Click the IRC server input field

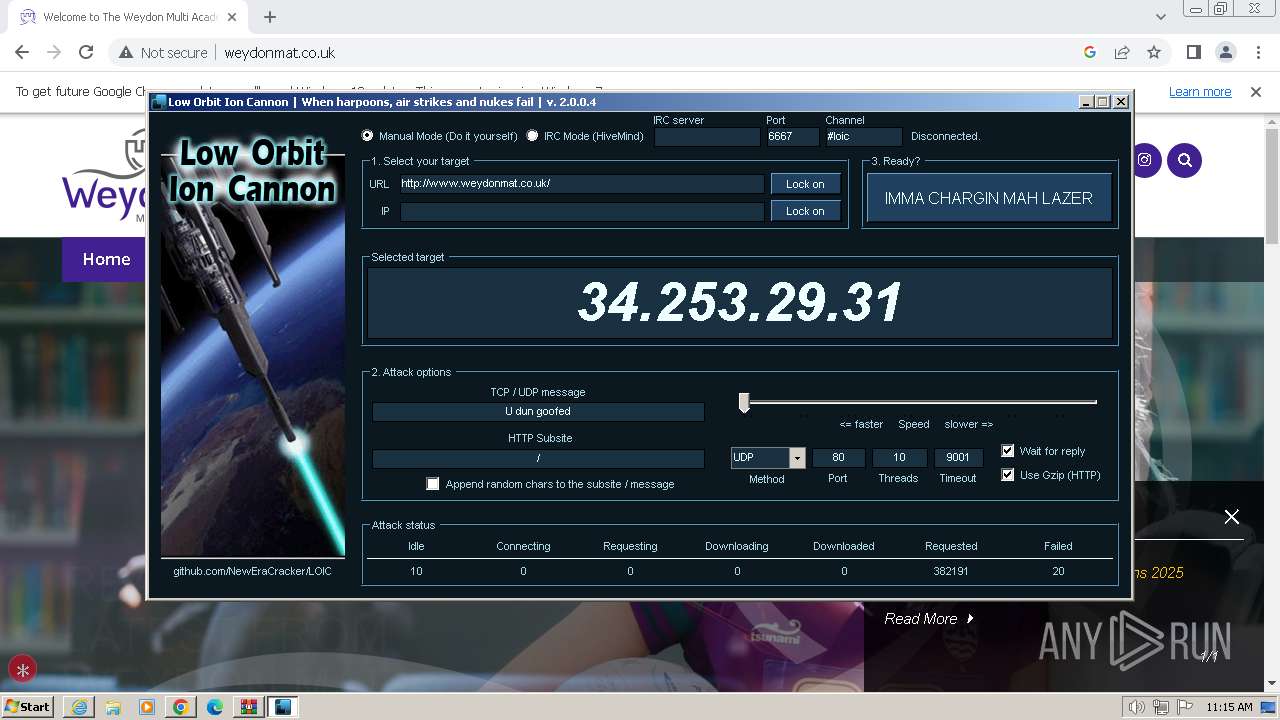707,136
